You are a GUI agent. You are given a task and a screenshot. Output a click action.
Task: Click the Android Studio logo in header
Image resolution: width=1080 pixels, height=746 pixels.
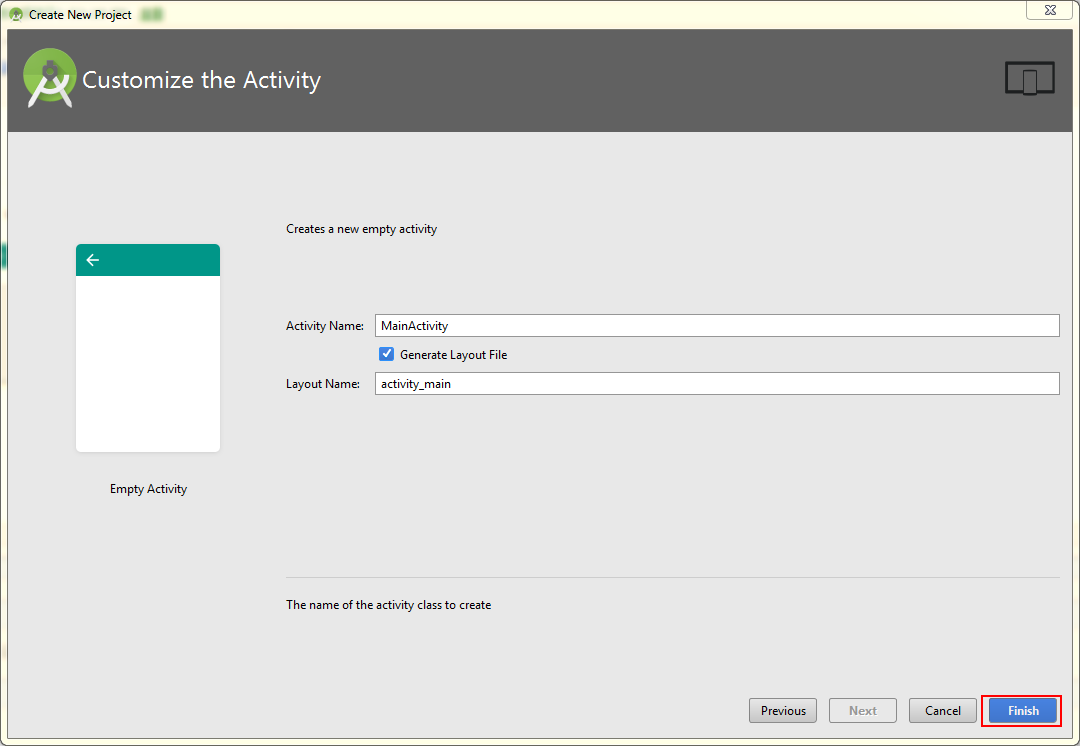(50, 78)
